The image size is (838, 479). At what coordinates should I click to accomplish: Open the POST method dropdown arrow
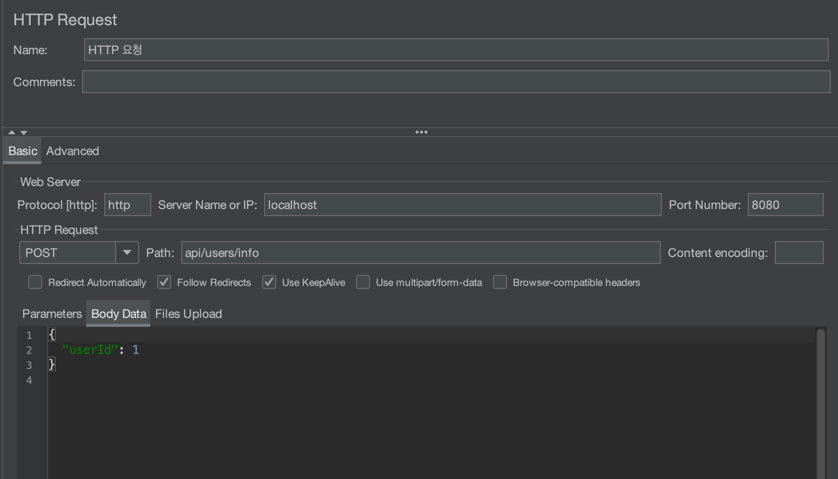127,253
